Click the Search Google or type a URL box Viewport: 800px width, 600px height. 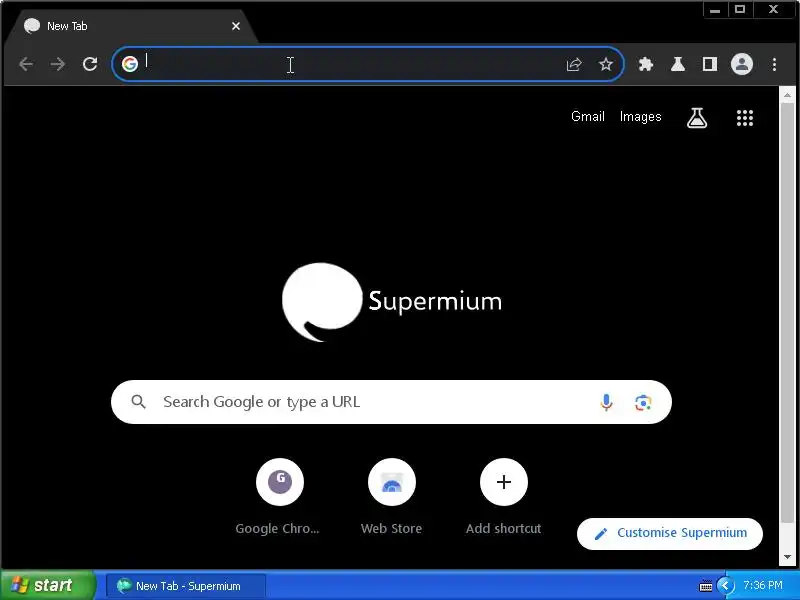click(391, 402)
